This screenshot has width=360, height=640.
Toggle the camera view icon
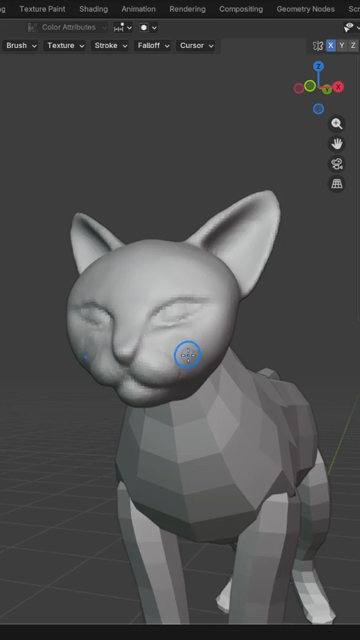(337, 164)
